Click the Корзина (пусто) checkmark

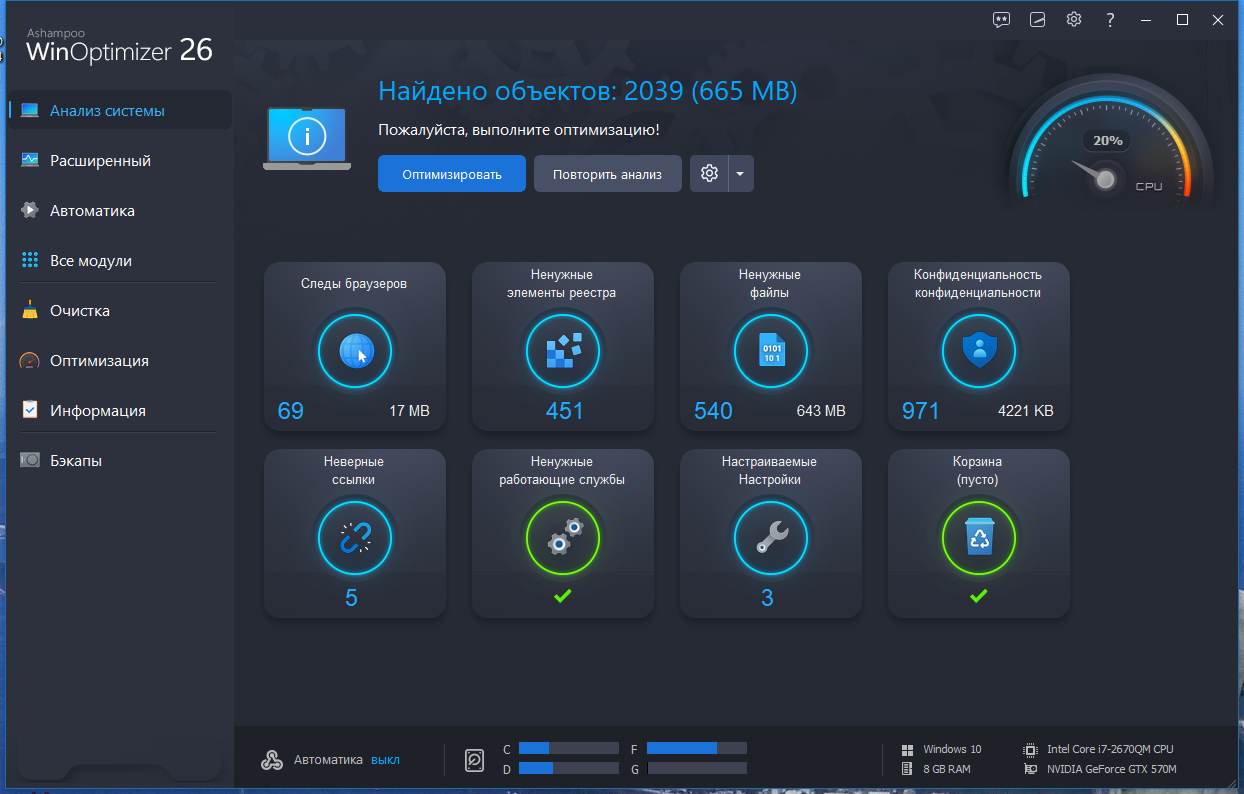click(978, 596)
